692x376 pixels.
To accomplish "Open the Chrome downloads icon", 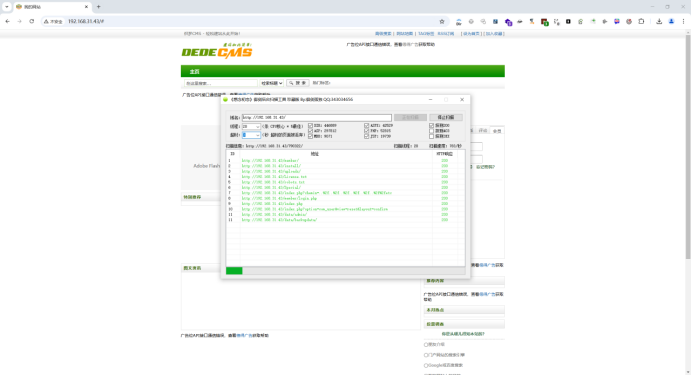I will pyautogui.click(x=659, y=21).
